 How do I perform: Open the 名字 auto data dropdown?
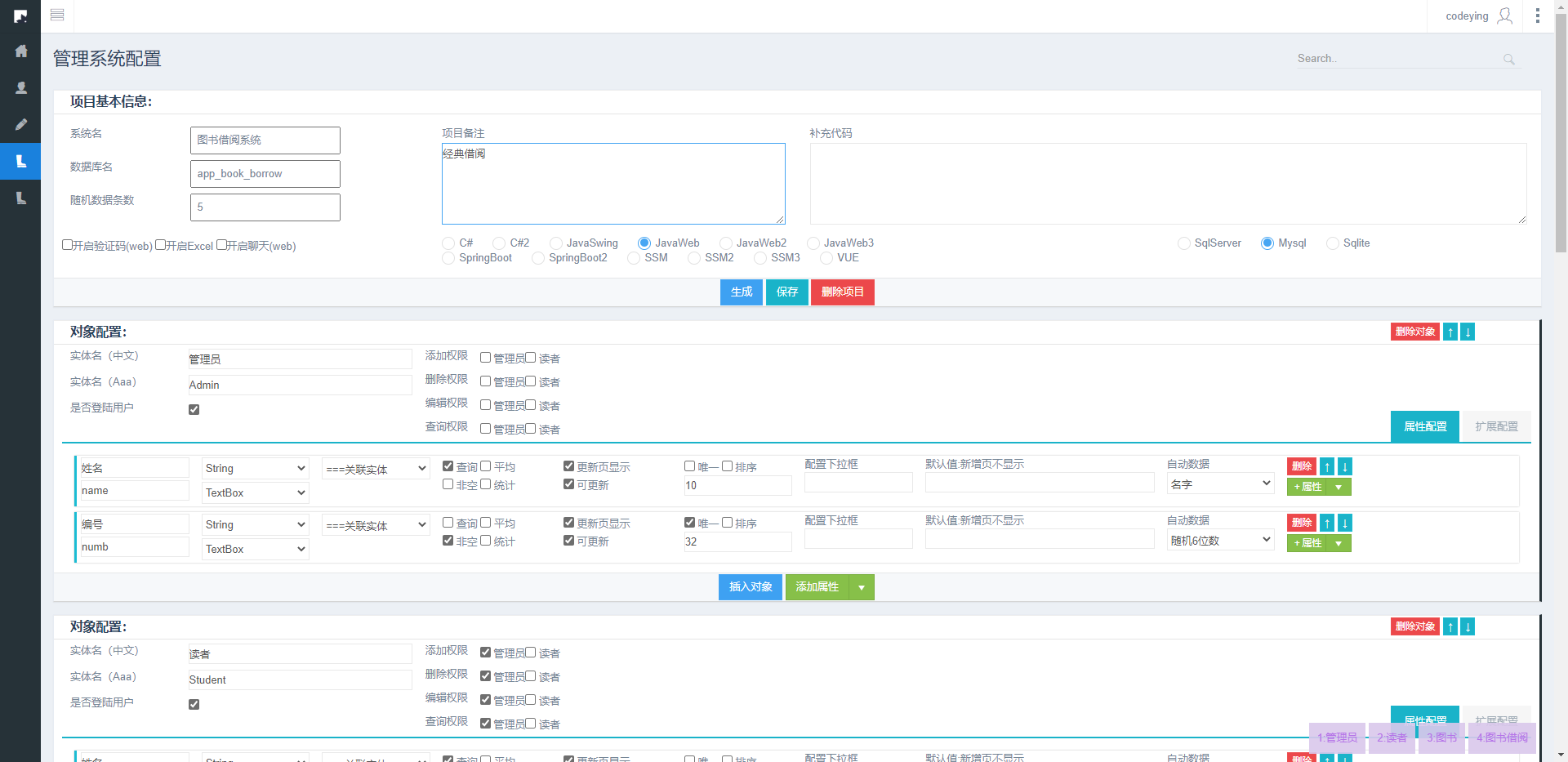pos(1221,483)
